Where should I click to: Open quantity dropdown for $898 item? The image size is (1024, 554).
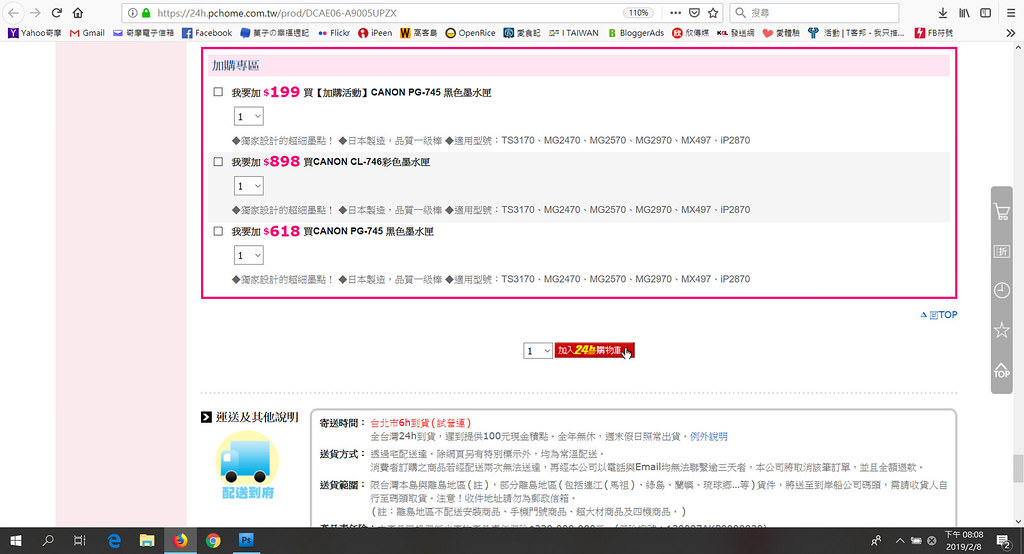(249, 186)
